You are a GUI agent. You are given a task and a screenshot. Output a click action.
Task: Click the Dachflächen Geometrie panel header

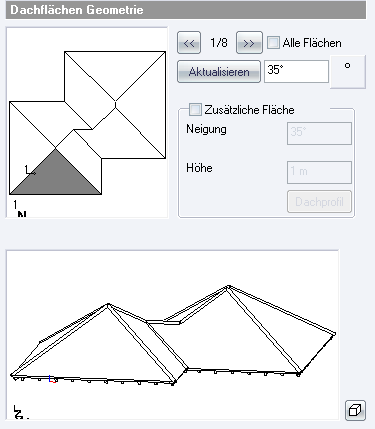coord(186,10)
